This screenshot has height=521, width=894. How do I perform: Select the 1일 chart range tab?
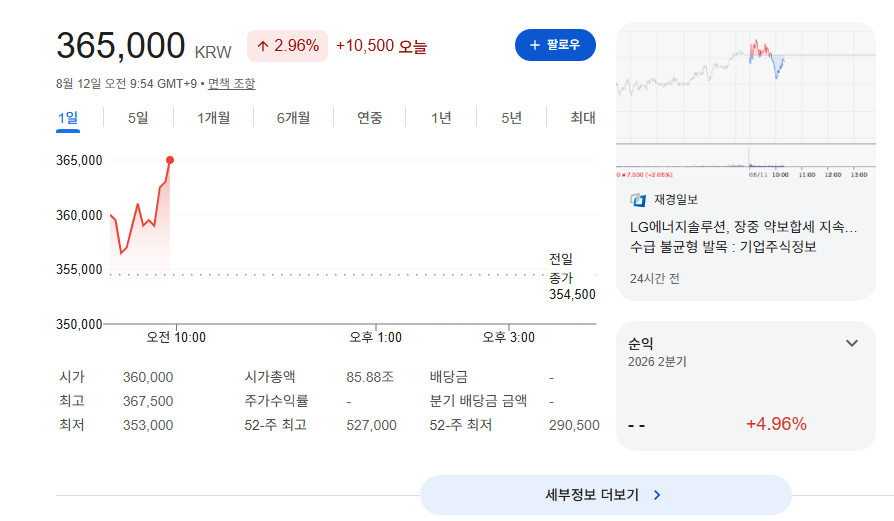(x=68, y=118)
